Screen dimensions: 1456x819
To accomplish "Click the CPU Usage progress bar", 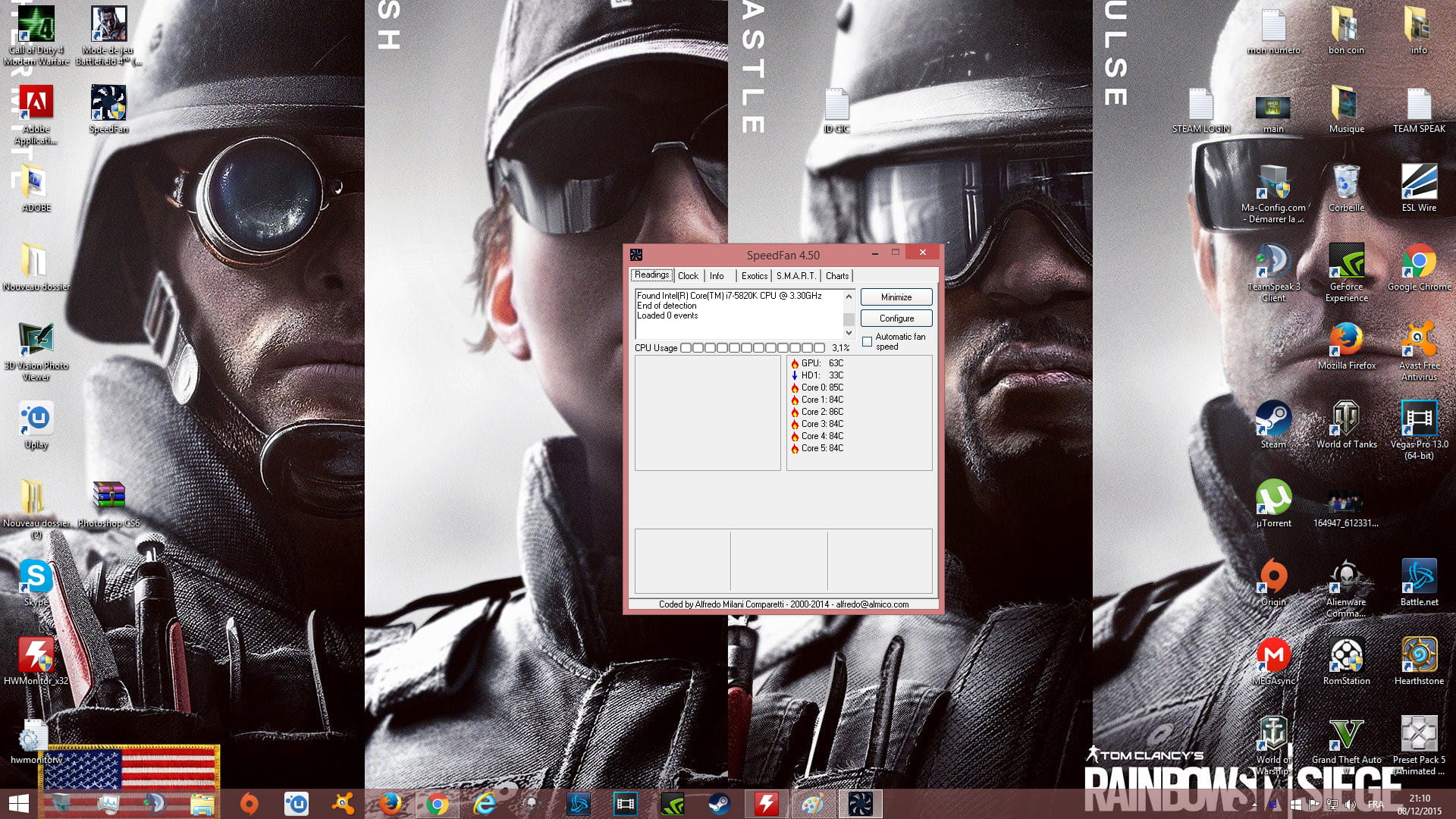I will pyautogui.click(x=754, y=348).
